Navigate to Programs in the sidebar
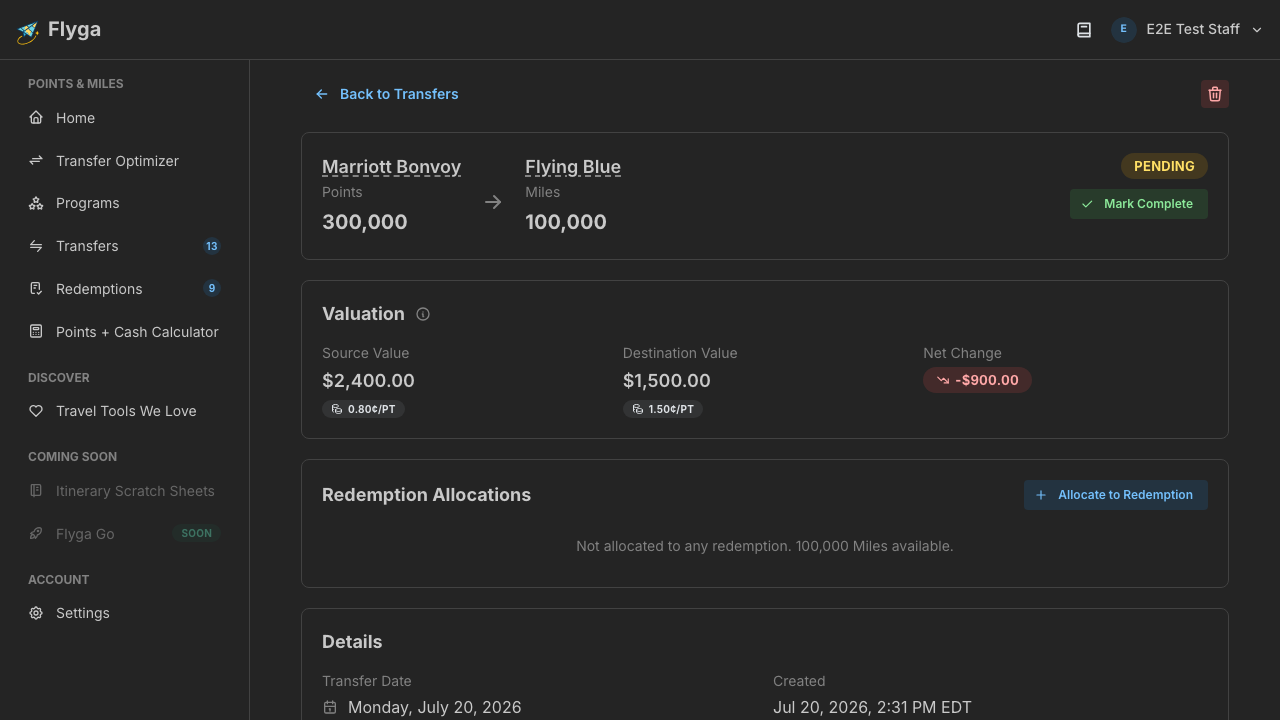Viewport: 1280px width, 720px height. (124, 203)
